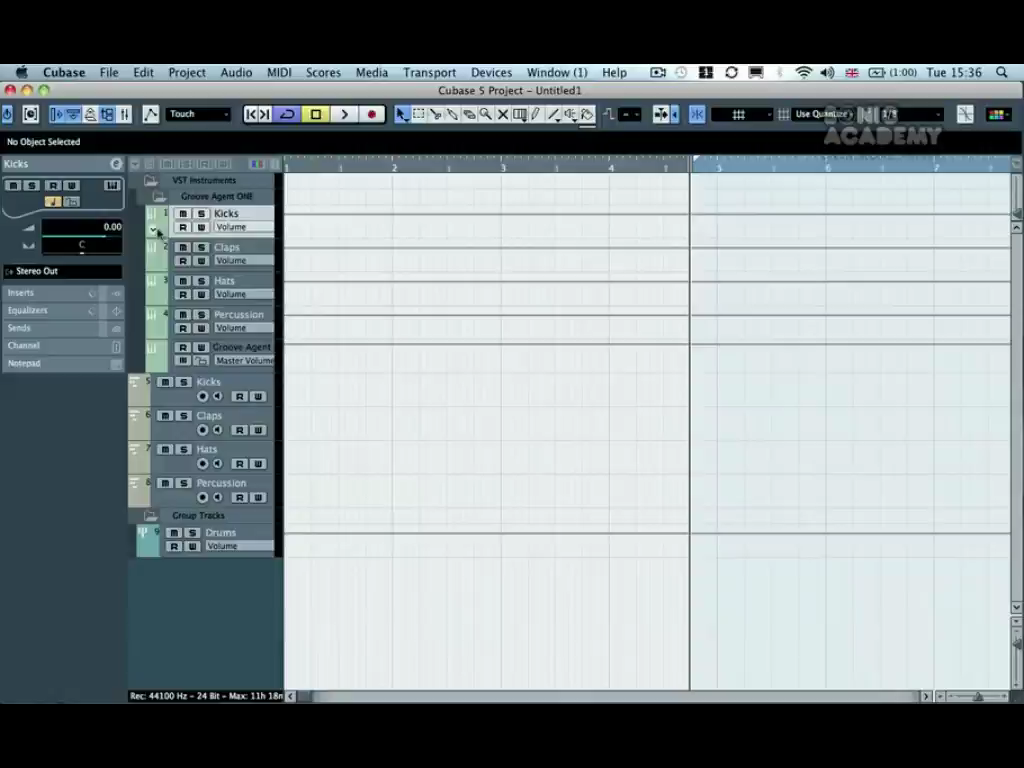Open the Project menu
The image size is (1024, 768).
187,72
